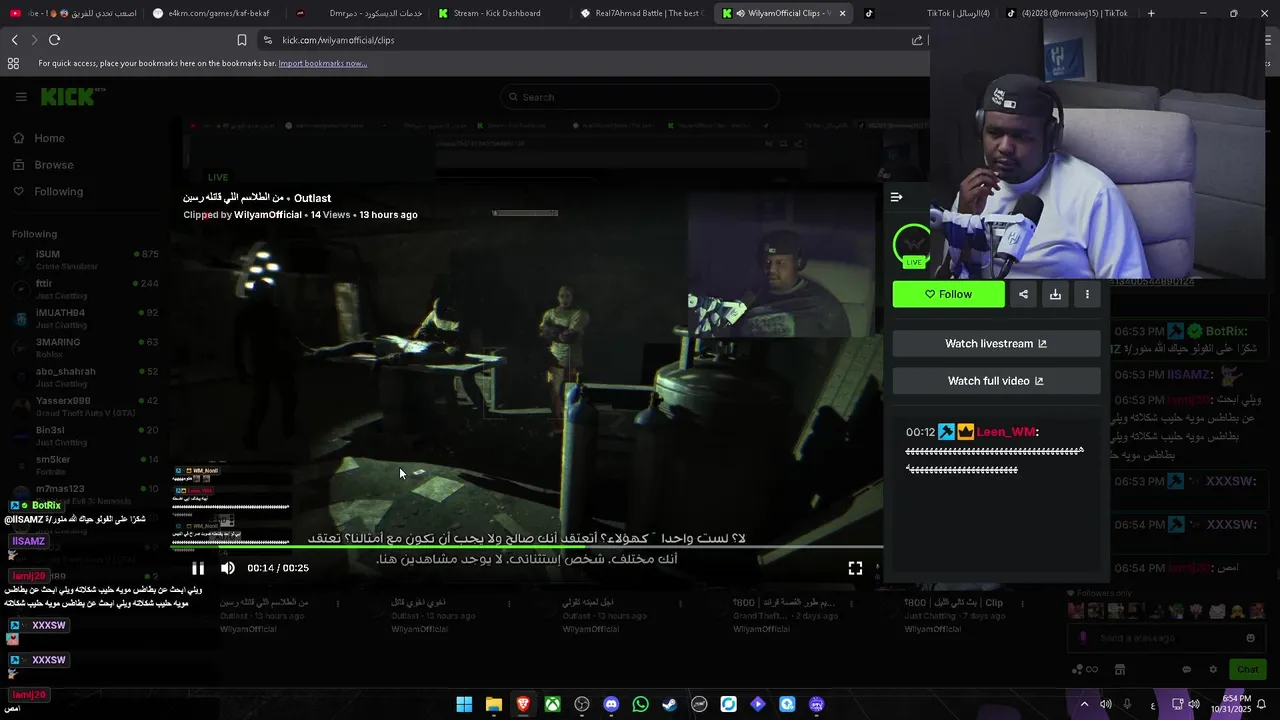The width and height of the screenshot is (1280, 720).
Task: Open Brave browser taskbar icon
Action: pos(523,704)
